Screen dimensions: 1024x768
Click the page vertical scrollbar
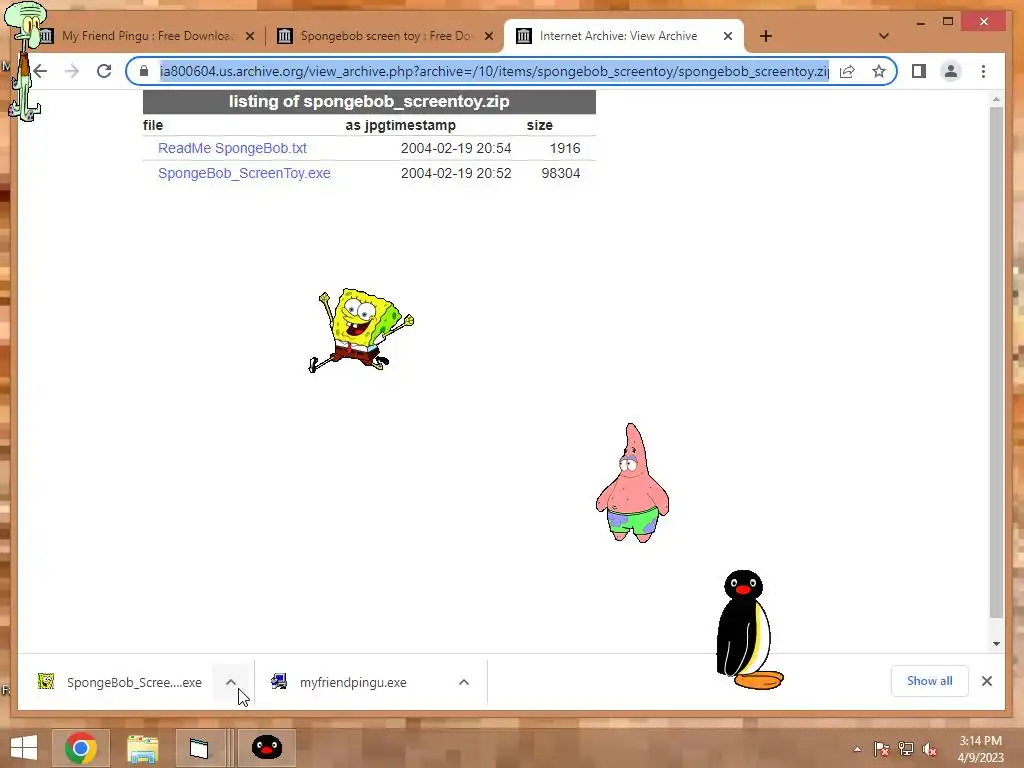coord(996,362)
